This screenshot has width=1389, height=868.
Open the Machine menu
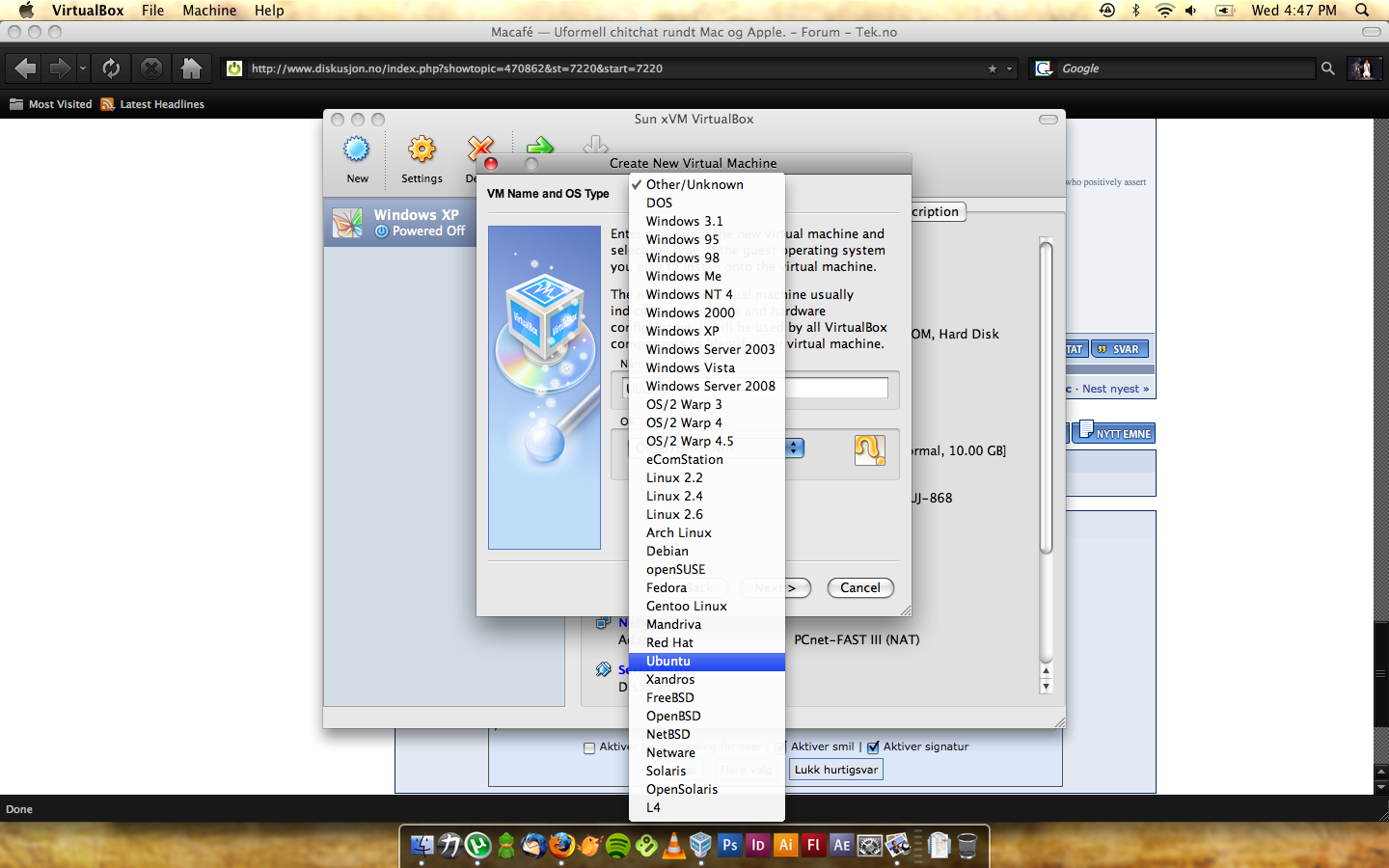tap(209, 11)
